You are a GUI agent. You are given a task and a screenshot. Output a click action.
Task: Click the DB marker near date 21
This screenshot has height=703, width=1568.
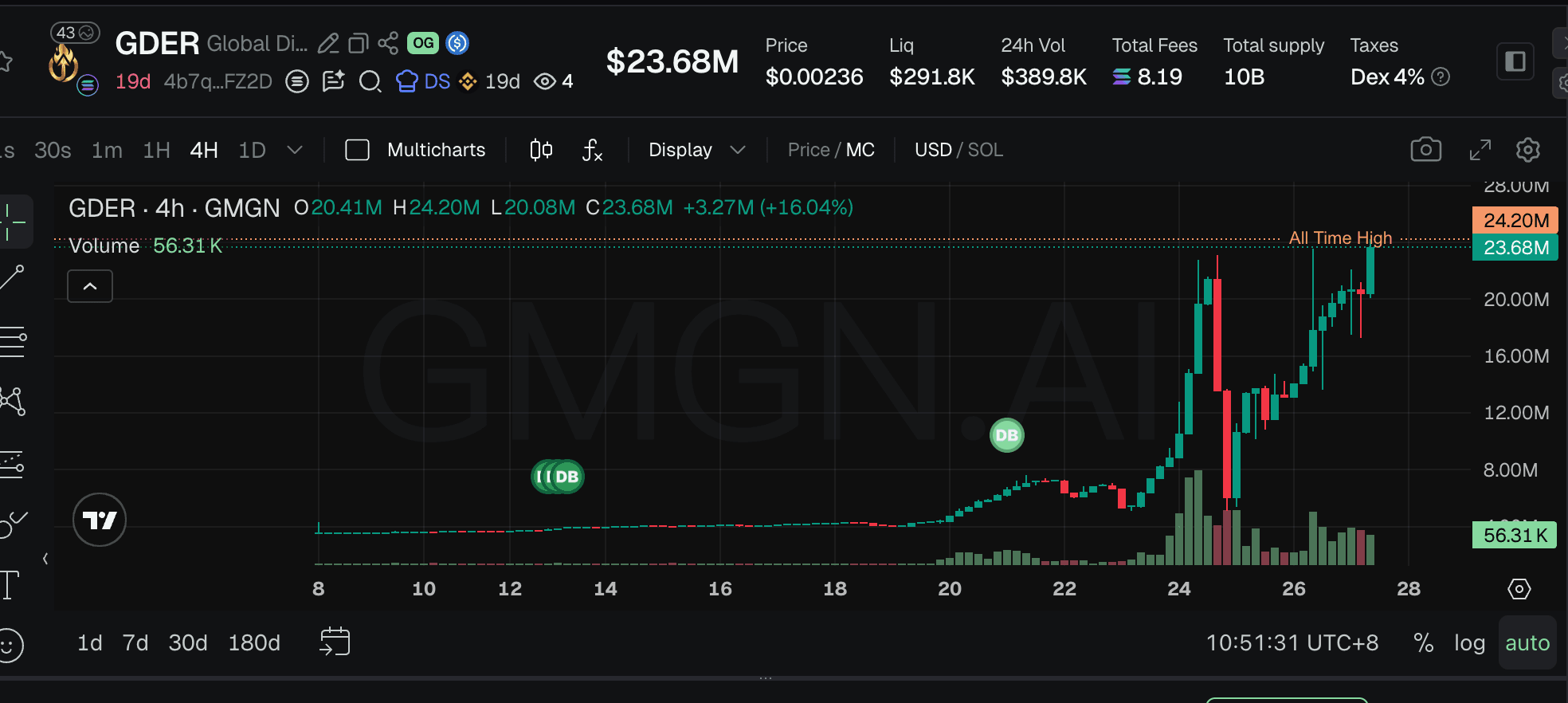click(1006, 435)
